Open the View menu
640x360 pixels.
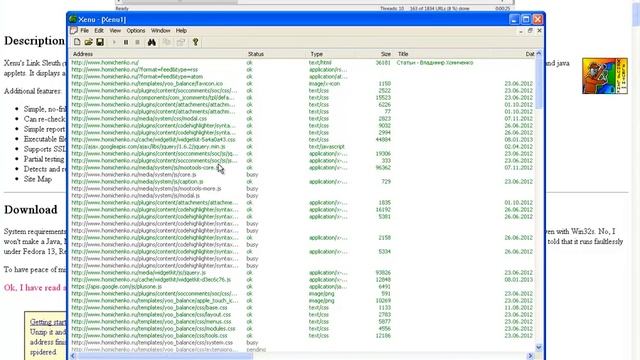(x=115, y=31)
